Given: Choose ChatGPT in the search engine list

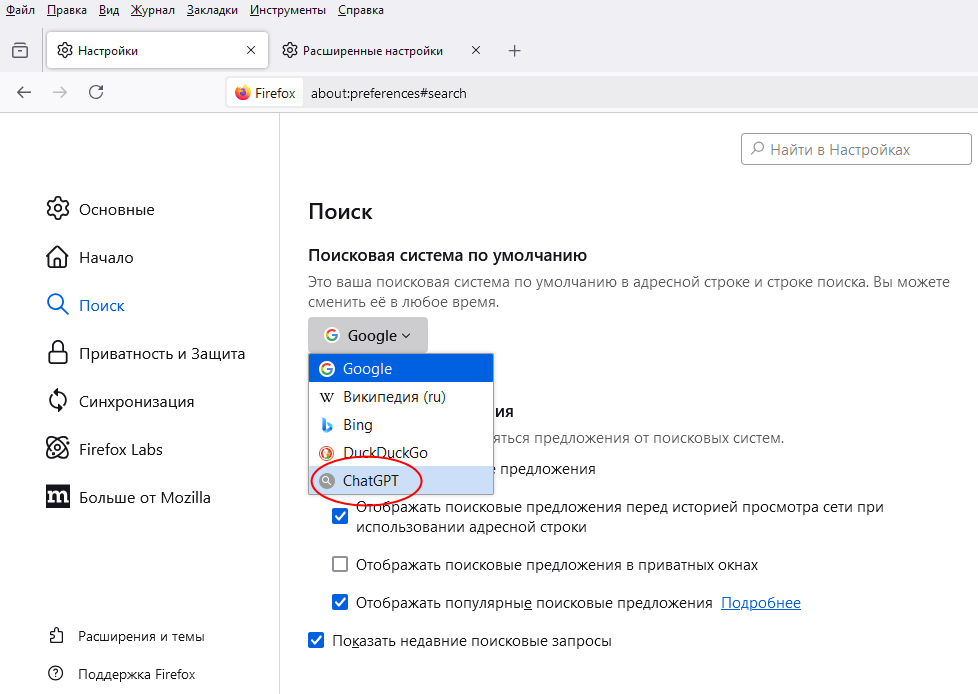Looking at the screenshot, I should (x=401, y=481).
